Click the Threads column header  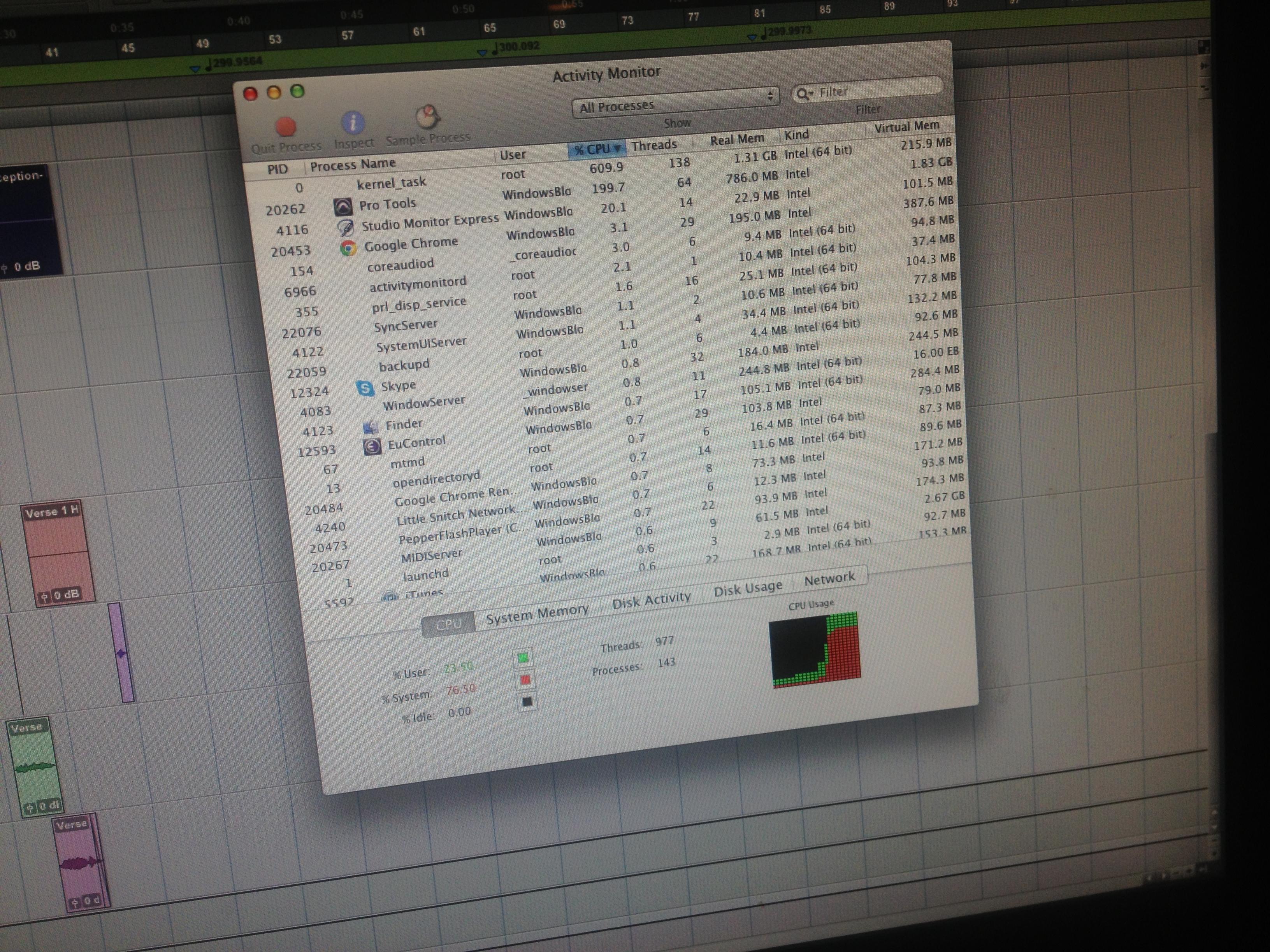point(655,145)
